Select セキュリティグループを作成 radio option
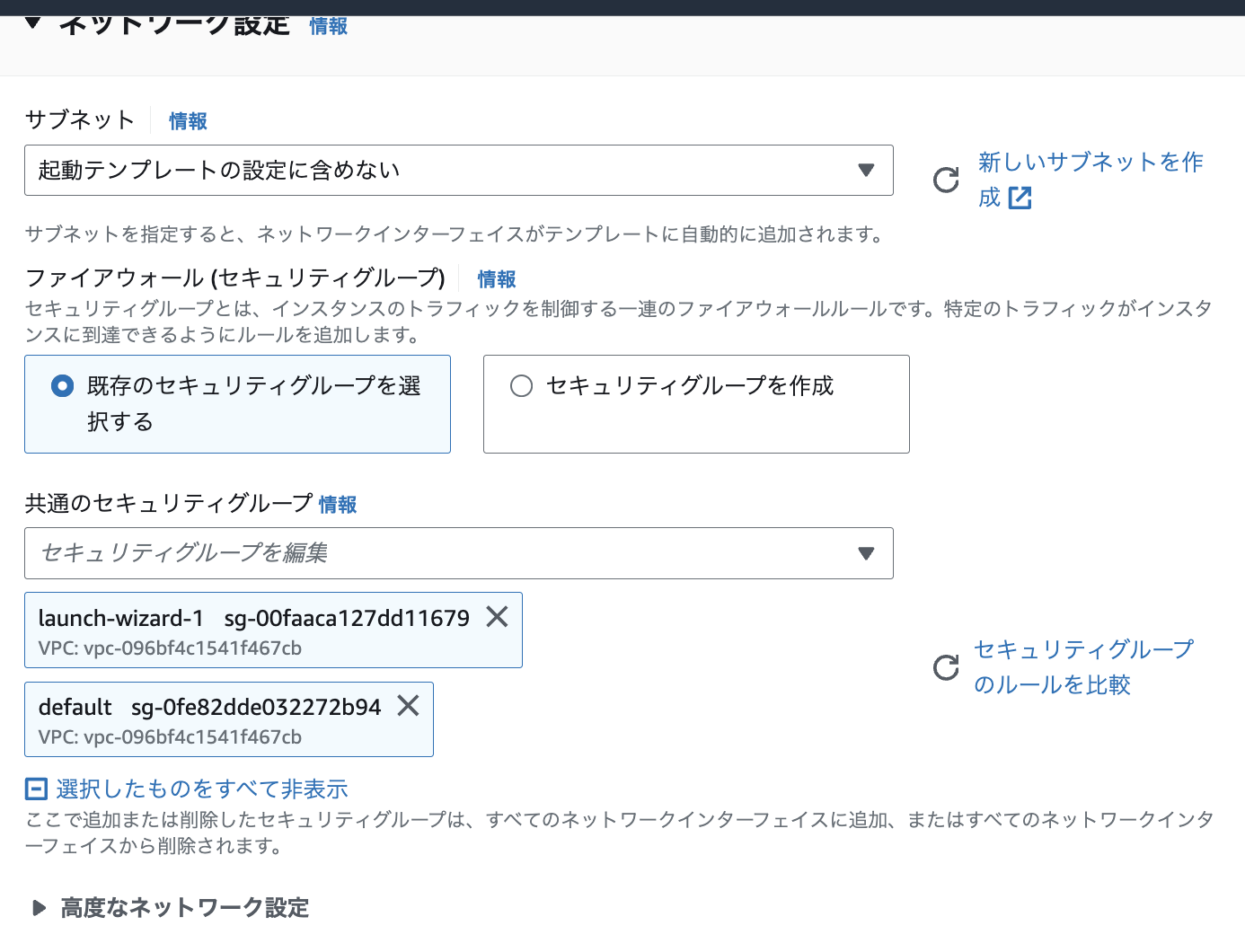The width and height of the screenshot is (1245, 952). pos(521,386)
